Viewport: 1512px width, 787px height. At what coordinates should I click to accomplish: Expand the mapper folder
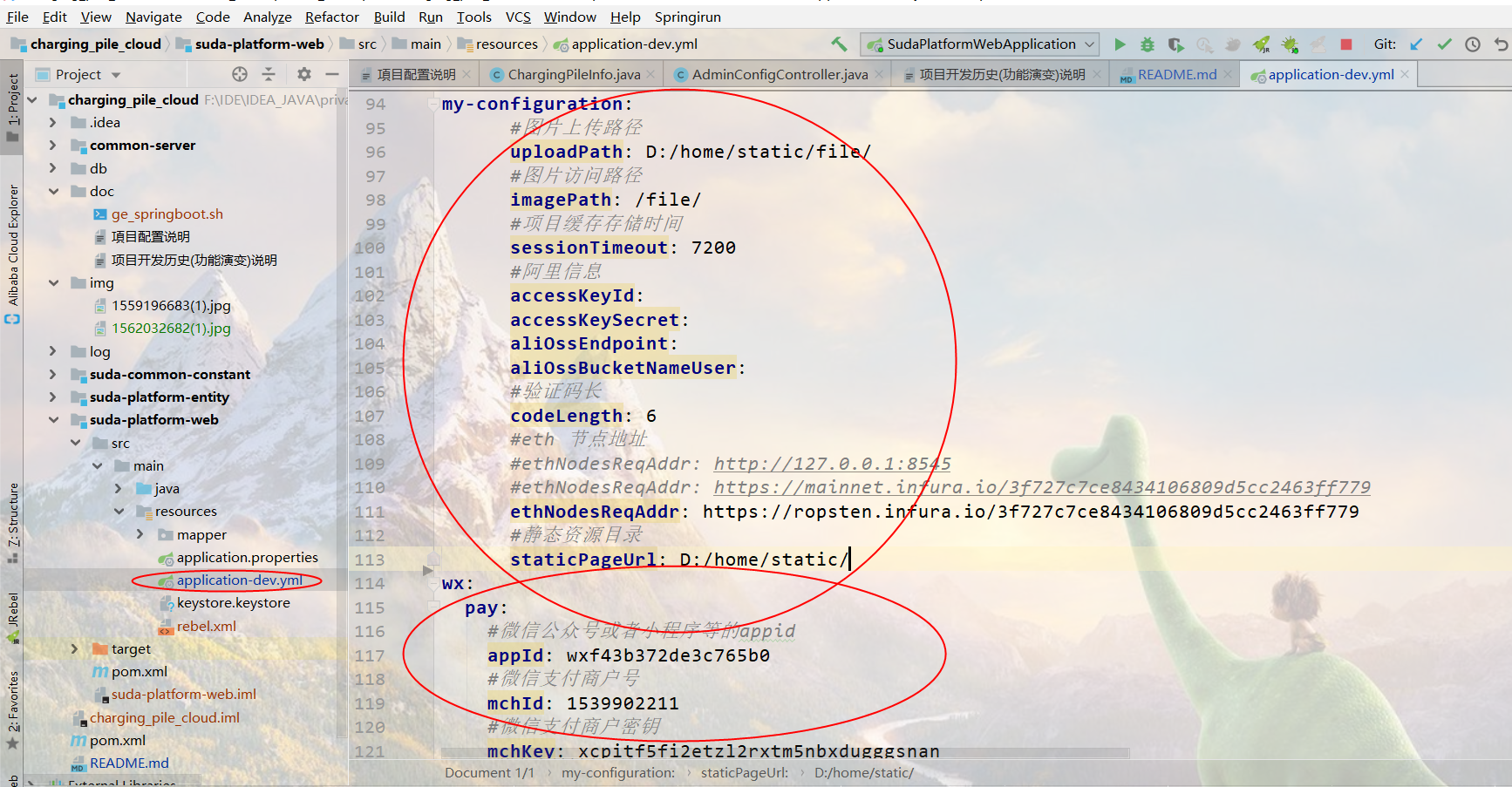point(140,534)
